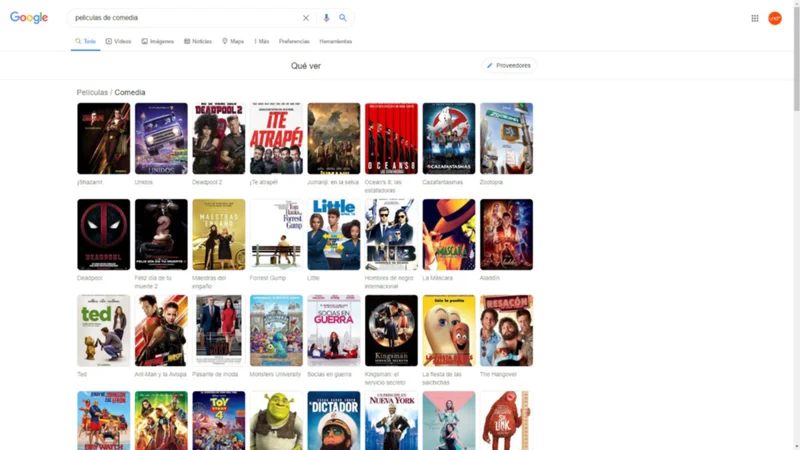Open the Zootopia poster
The width and height of the screenshot is (800, 450).
pos(506,138)
